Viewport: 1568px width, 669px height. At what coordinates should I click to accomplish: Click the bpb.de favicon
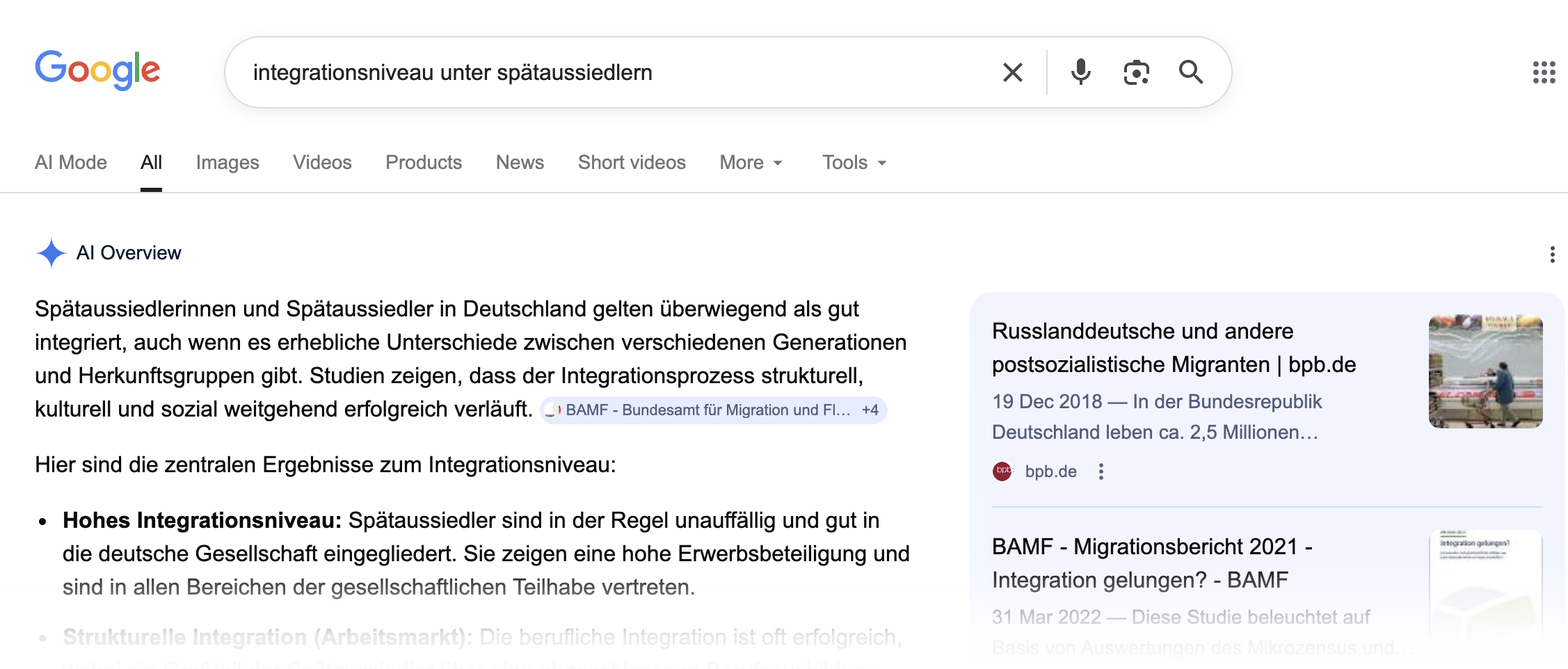[x=1002, y=471]
